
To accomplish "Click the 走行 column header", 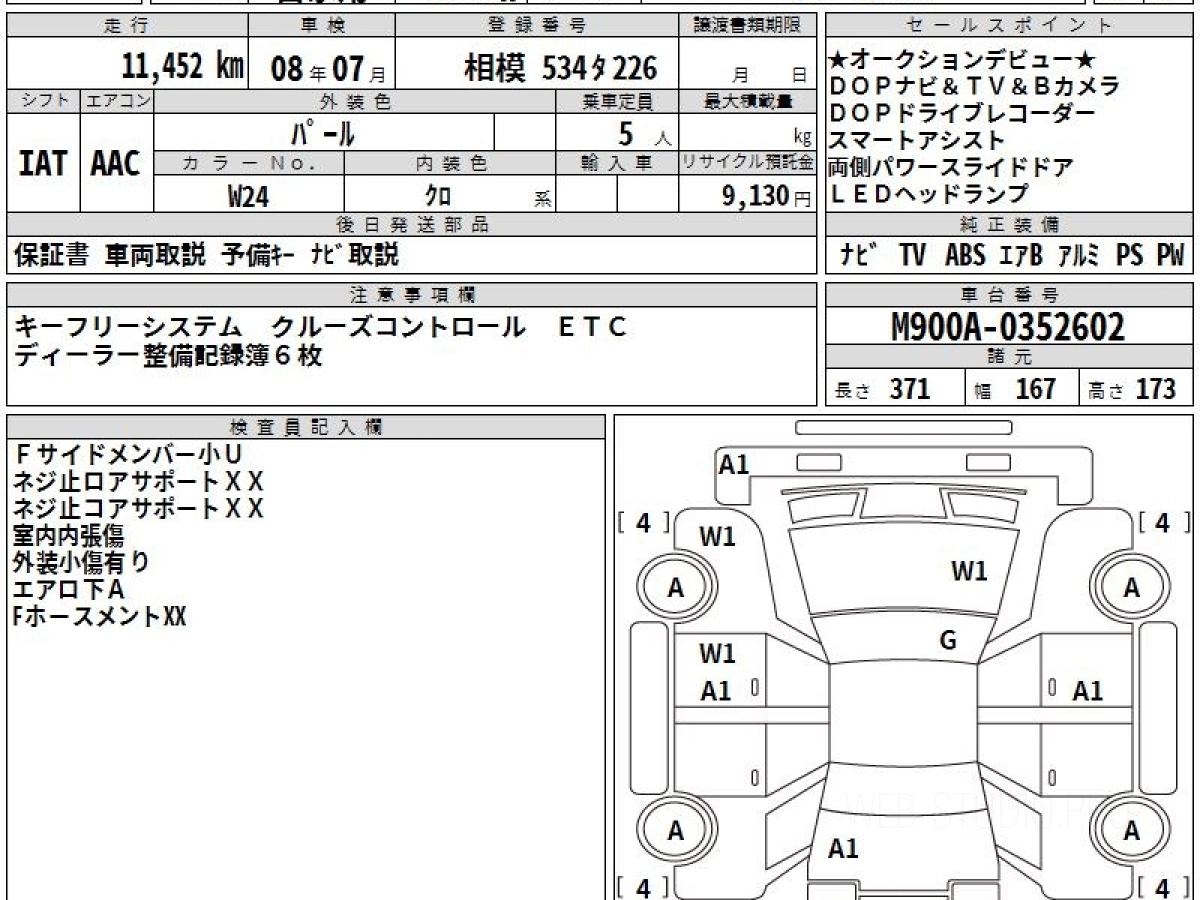I will [125, 26].
